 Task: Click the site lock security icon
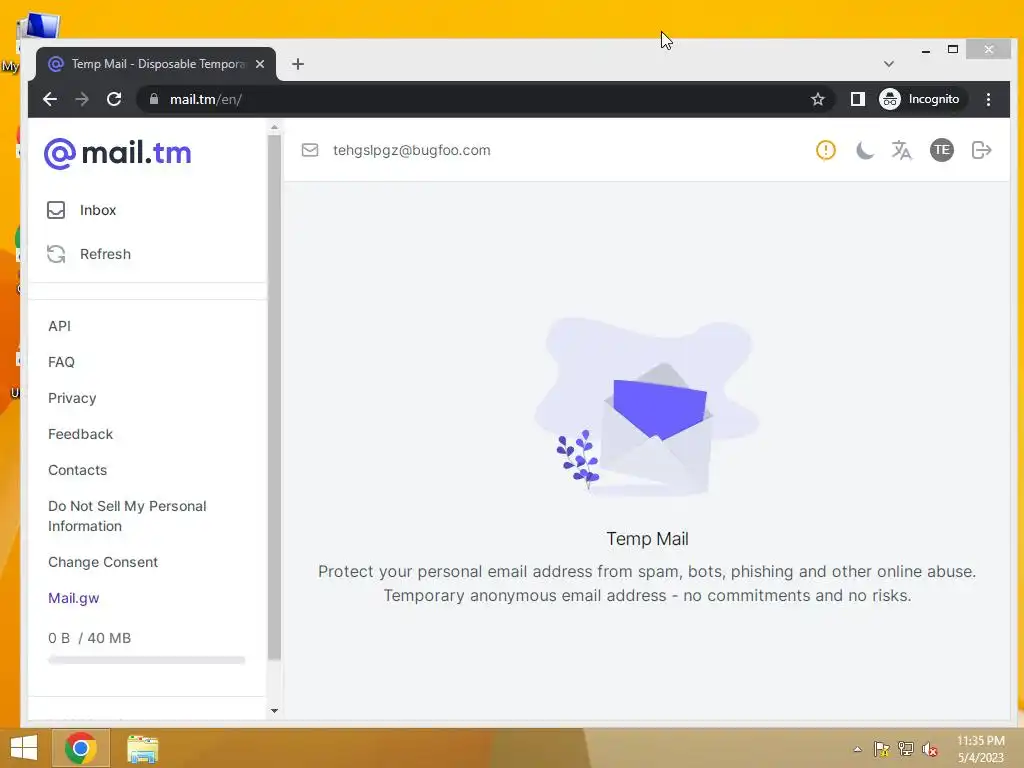pos(154,99)
